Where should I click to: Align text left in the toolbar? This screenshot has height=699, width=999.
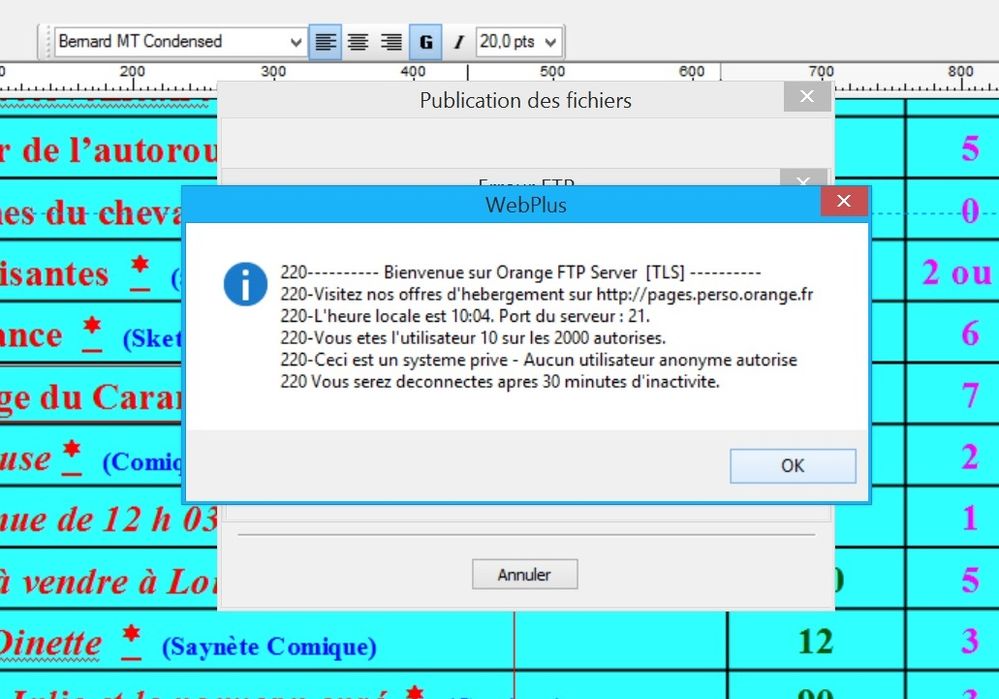(325, 42)
